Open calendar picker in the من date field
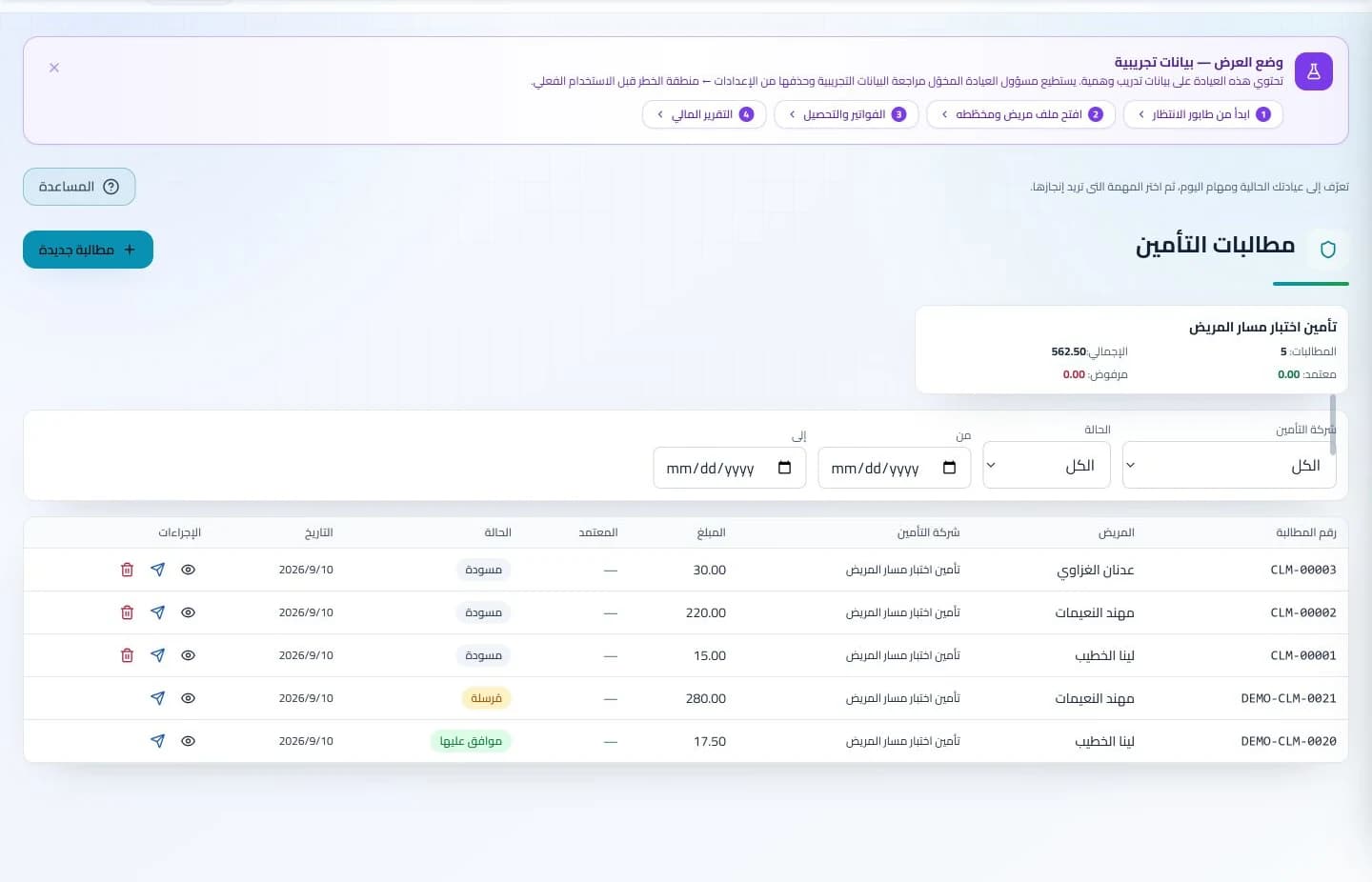 pos(949,468)
